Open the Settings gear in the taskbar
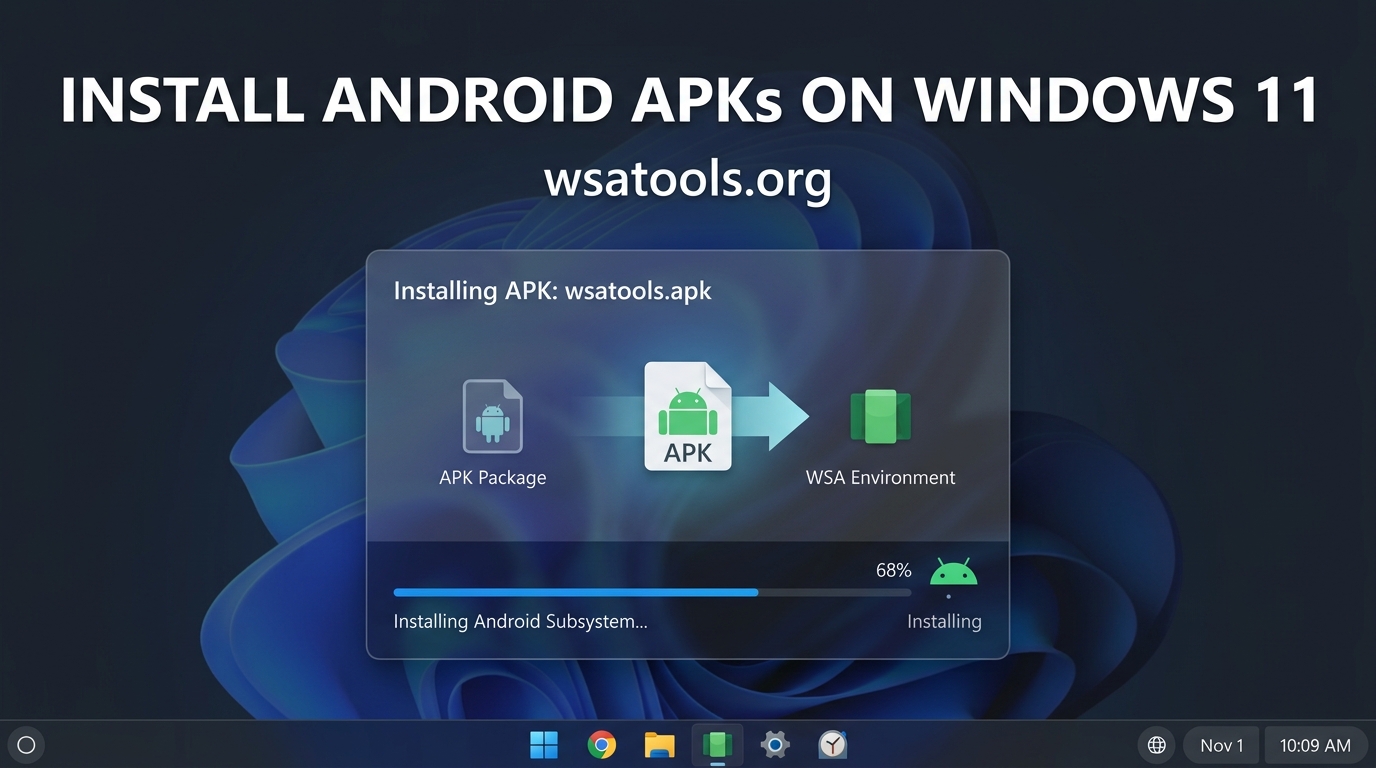The width and height of the screenshot is (1376, 768). 775,745
